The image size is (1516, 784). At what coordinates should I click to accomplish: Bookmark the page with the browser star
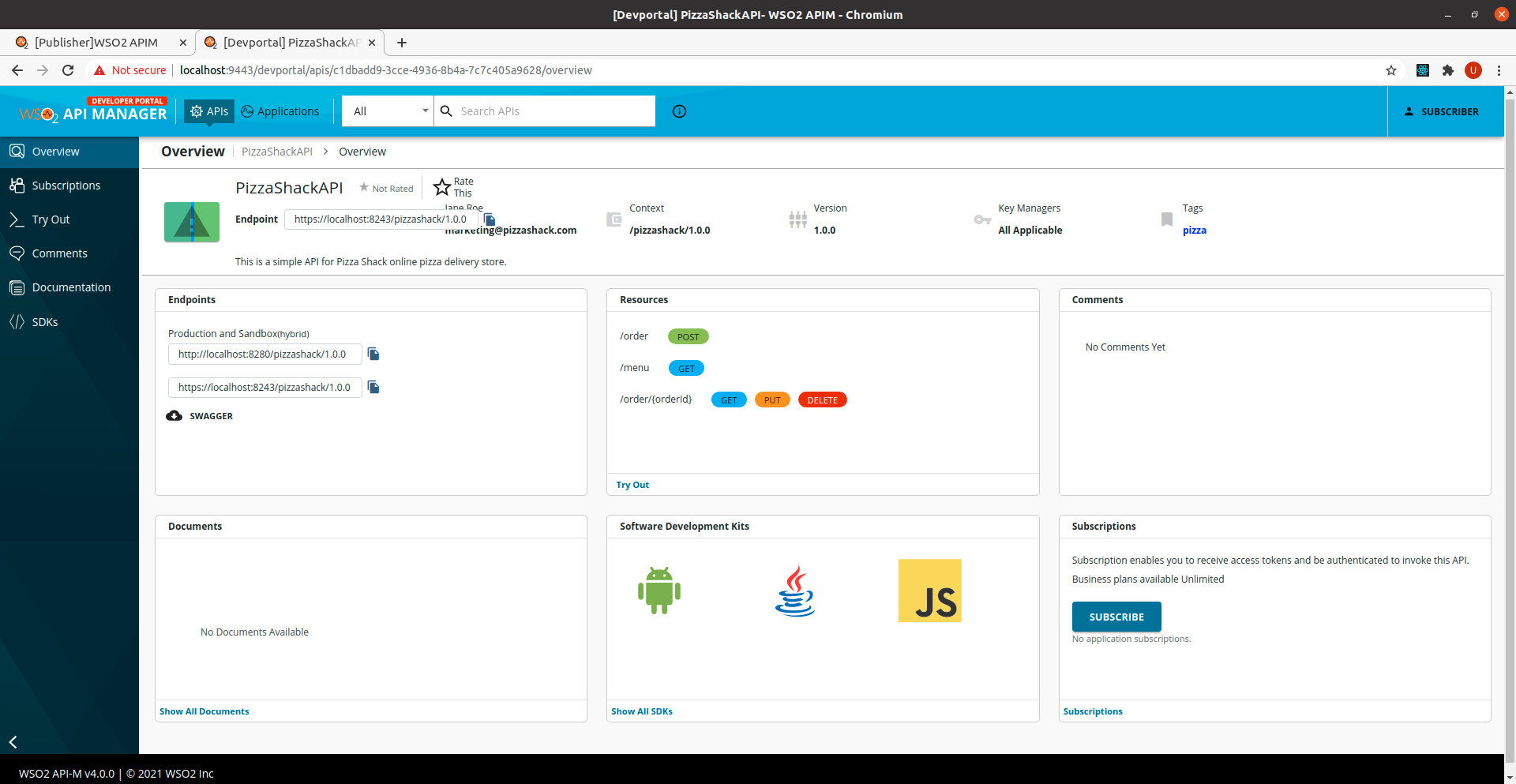1391,70
